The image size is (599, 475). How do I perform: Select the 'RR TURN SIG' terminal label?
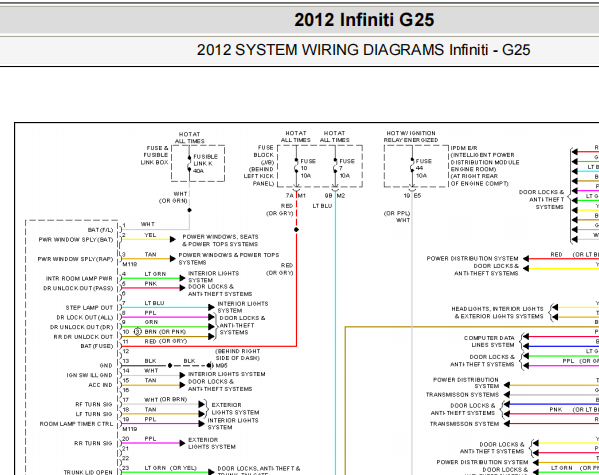(93, 443)
